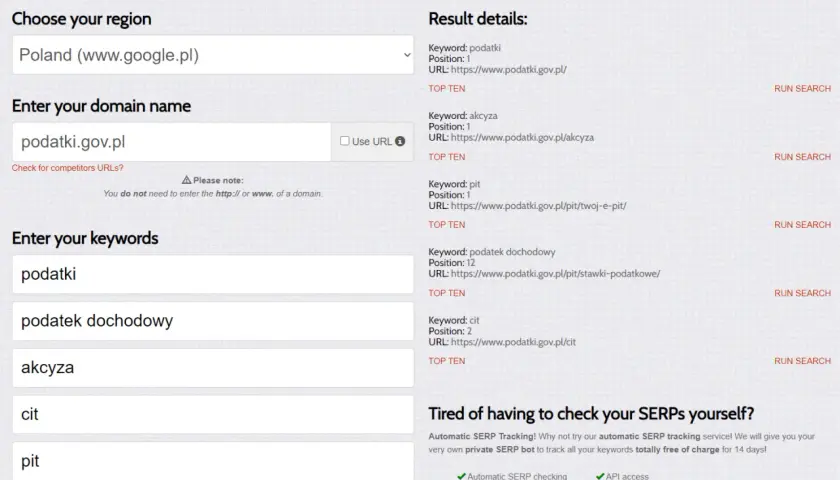
Task: Click the domain name field containing podatki.gov.pl
Action: point(171,142)
